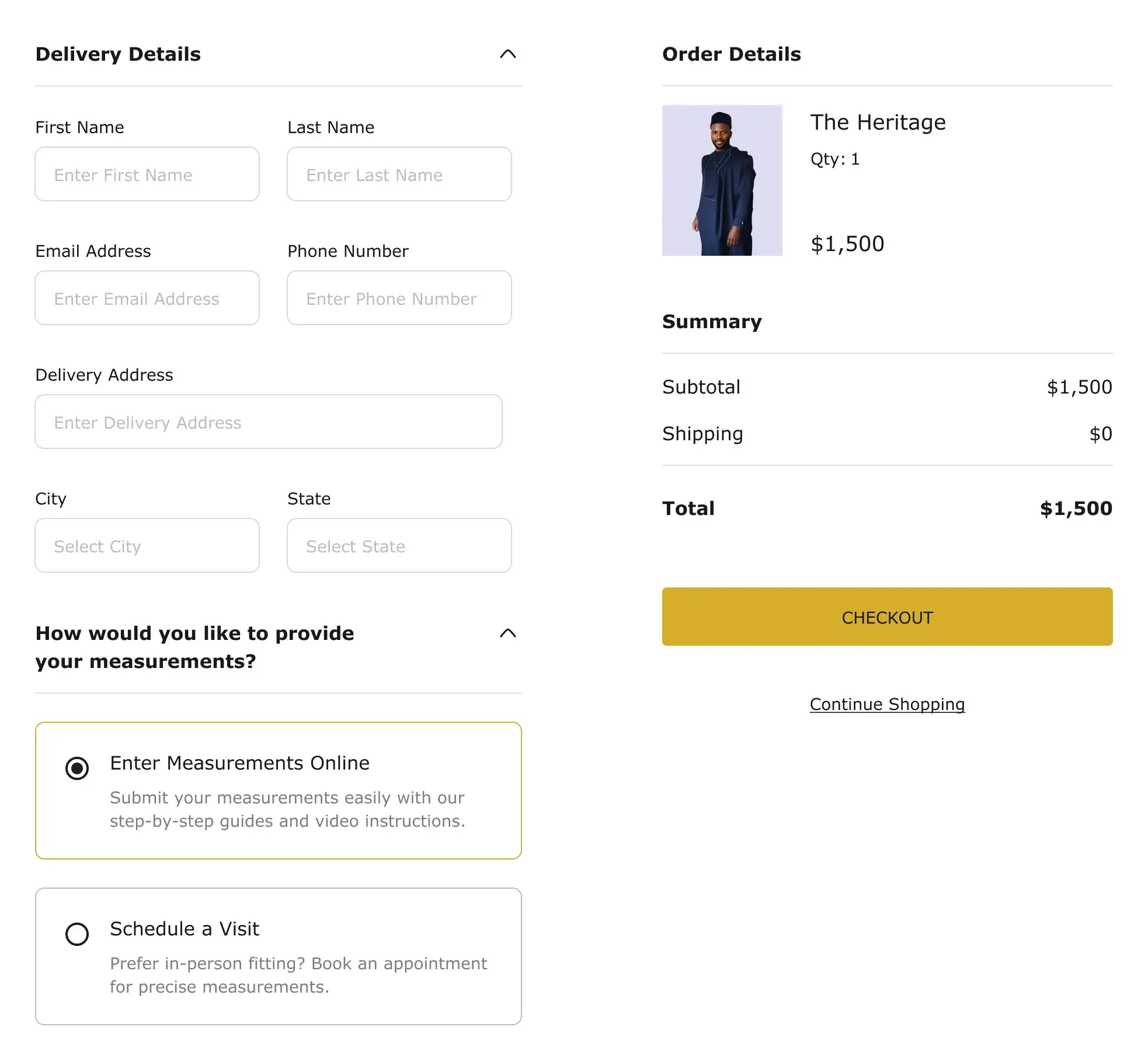
Task: Click the Summary heading
Action: 712,322
